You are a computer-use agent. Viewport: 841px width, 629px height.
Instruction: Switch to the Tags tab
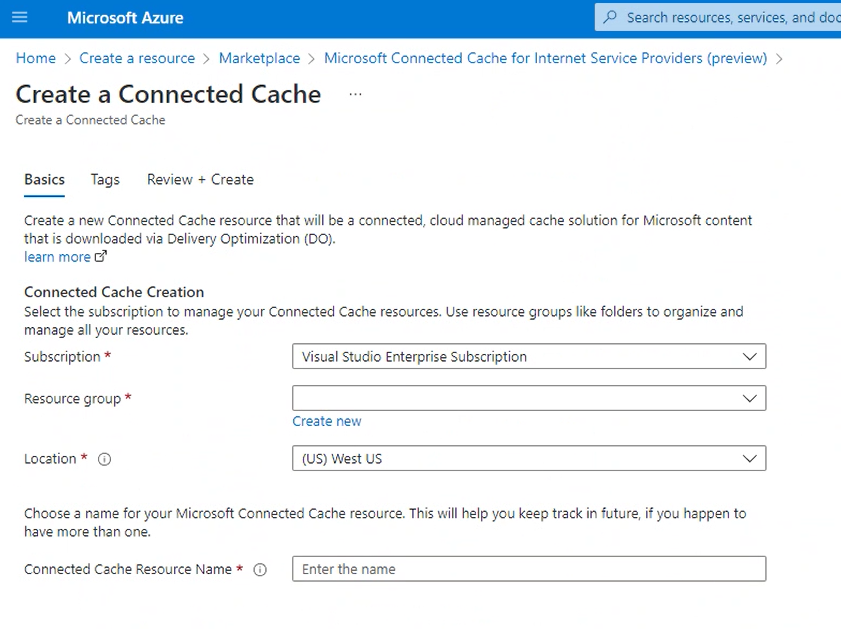pos(105,180)
